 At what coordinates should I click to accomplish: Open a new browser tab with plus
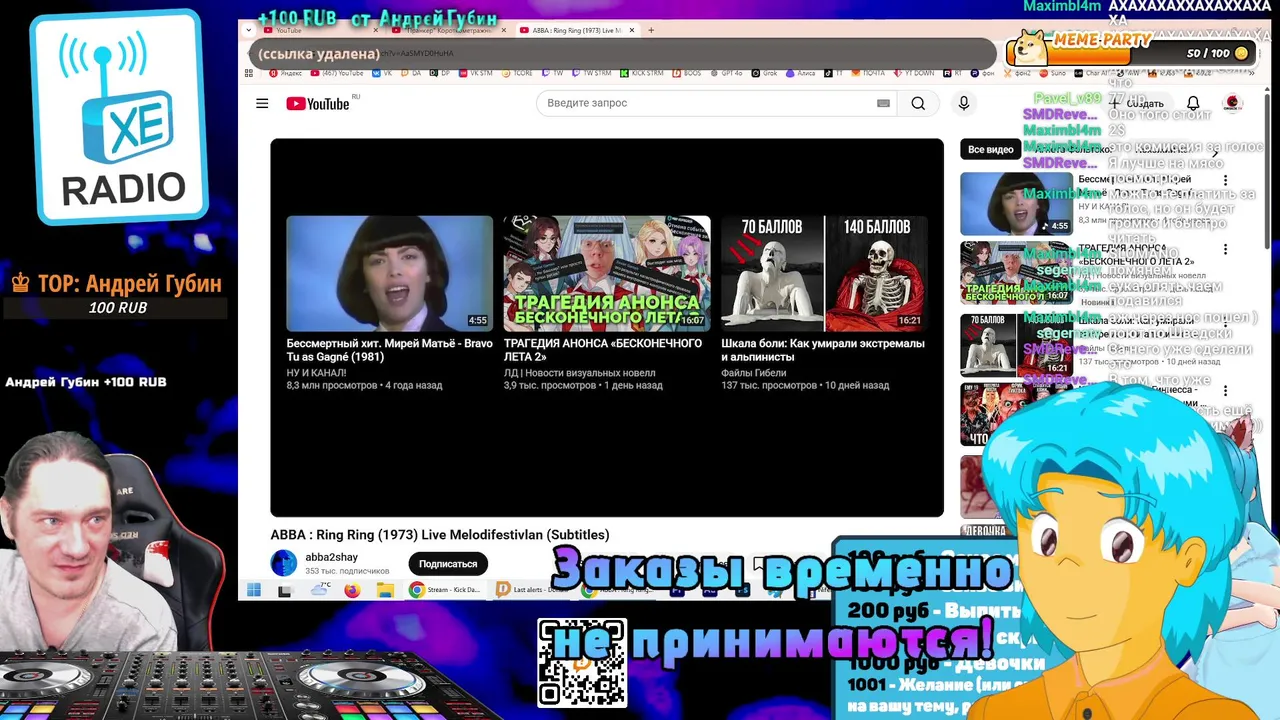pos(651,30)
